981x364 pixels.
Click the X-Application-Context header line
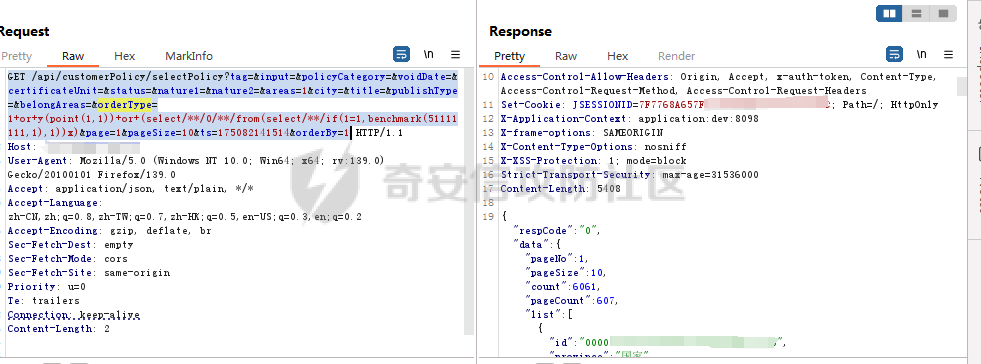click(x=629, y=119)
